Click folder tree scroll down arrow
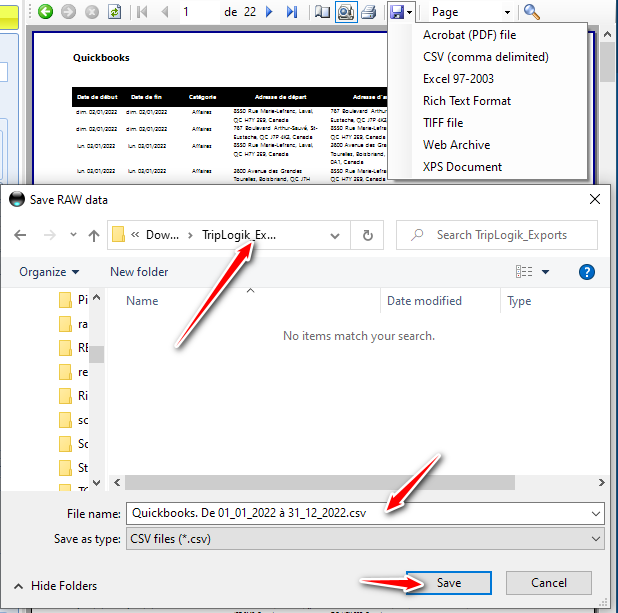The width and height of the screenshot is (618, 613). point(97,483)
